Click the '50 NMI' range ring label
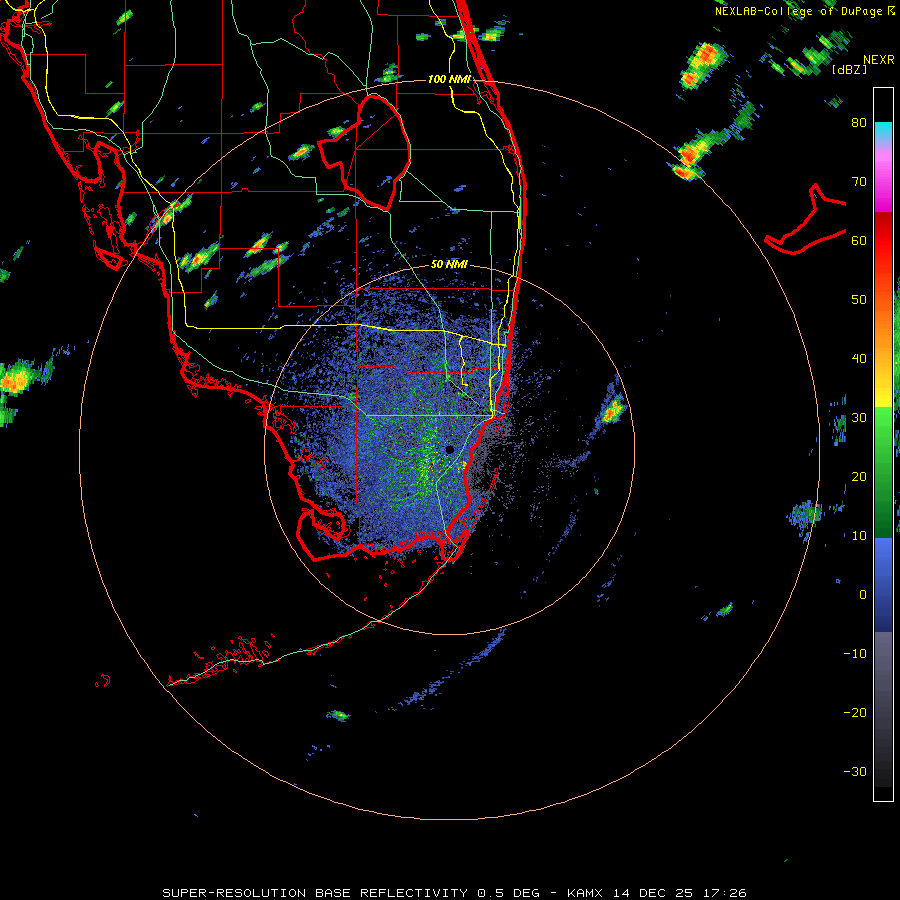900x900 pixels. (x=449, y=265)
